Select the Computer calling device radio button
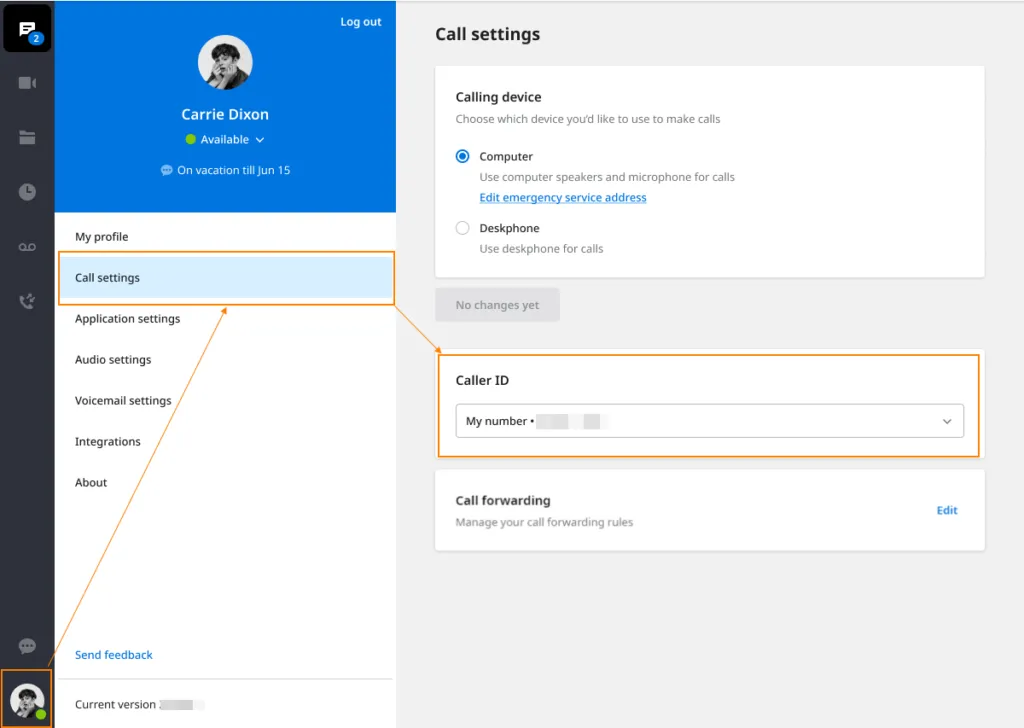Screen dimensions: 1024x728 point(462,157)
